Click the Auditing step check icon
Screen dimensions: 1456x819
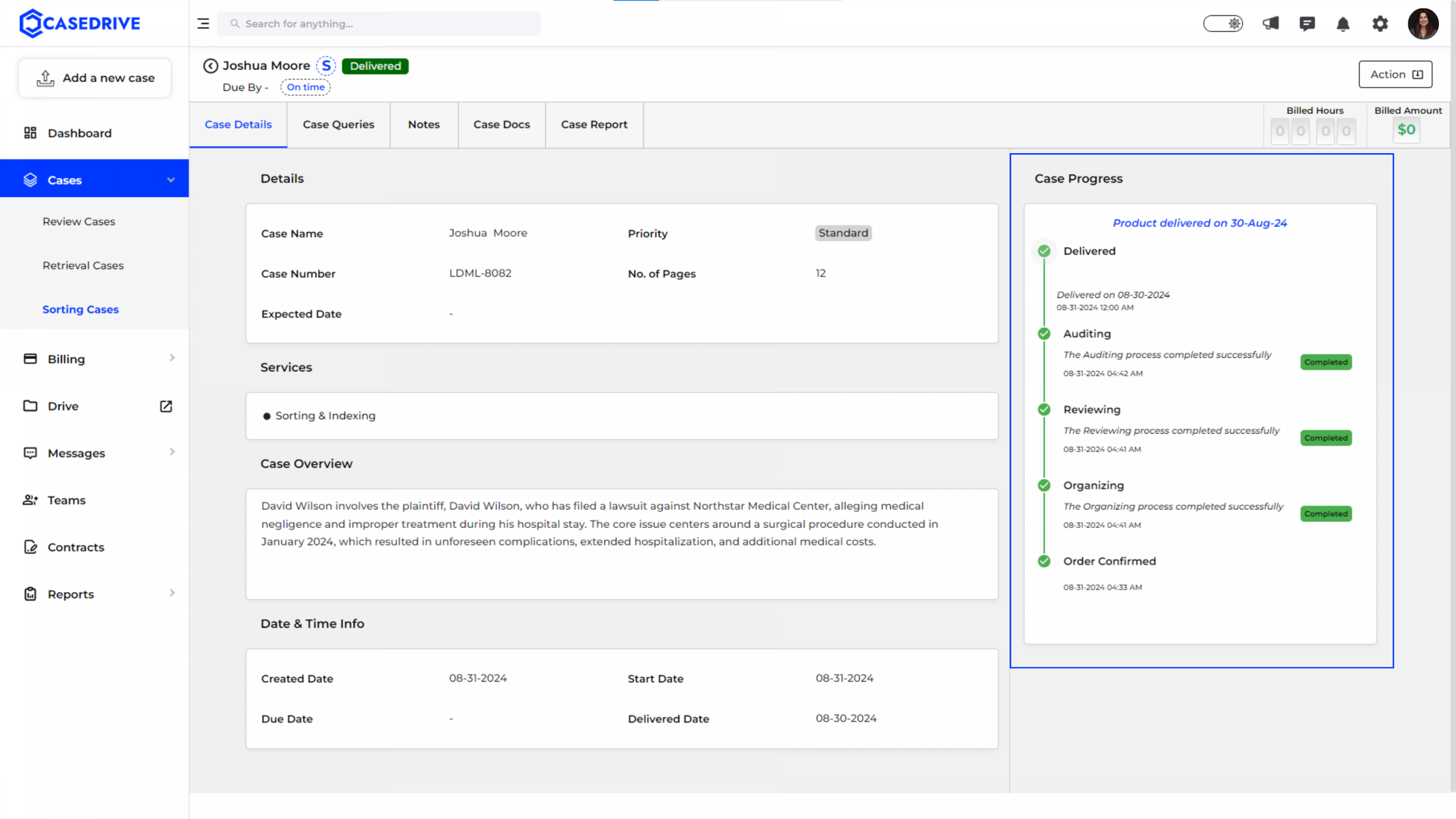1044,334
